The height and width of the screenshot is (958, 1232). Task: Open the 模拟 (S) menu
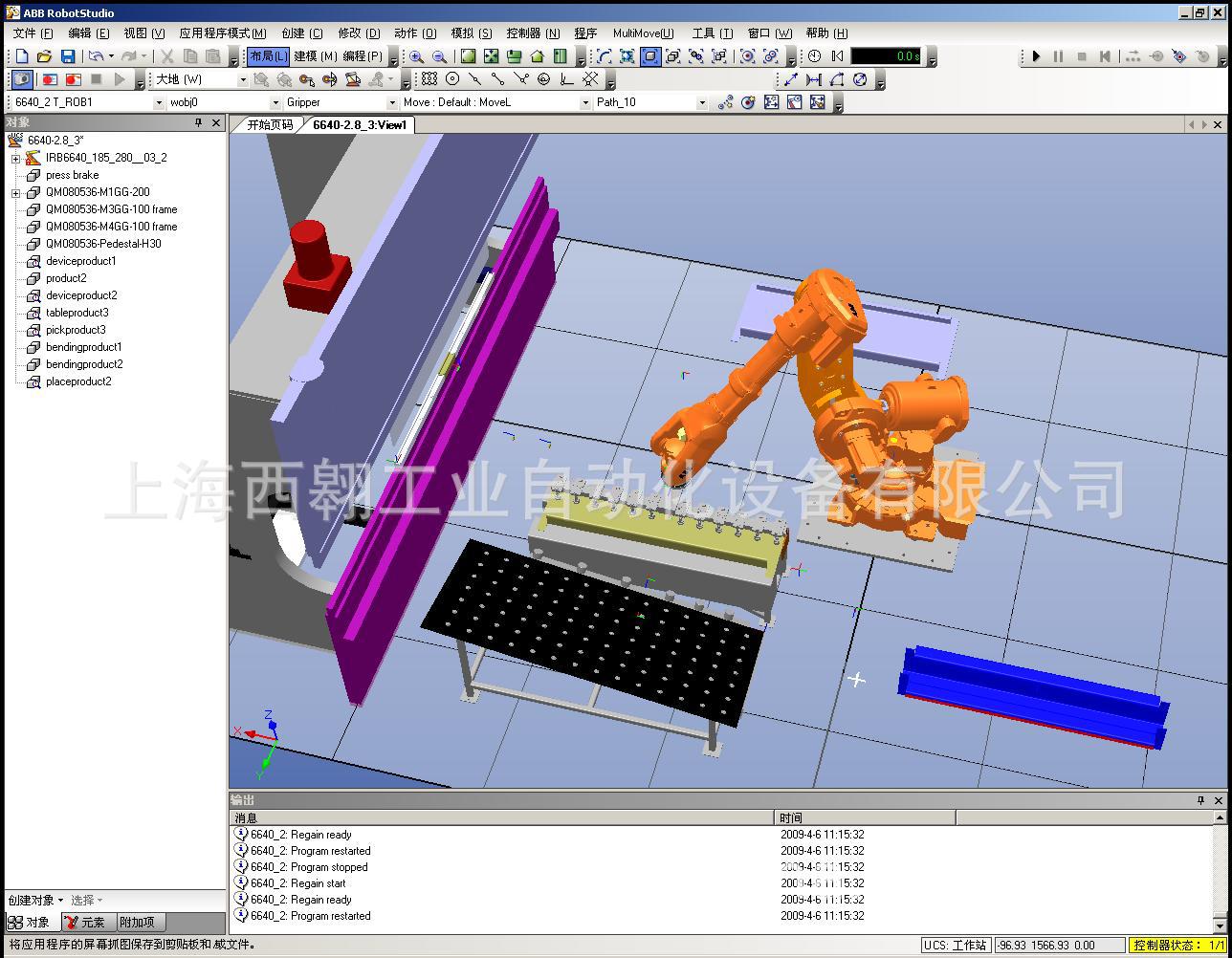point(471,33)
